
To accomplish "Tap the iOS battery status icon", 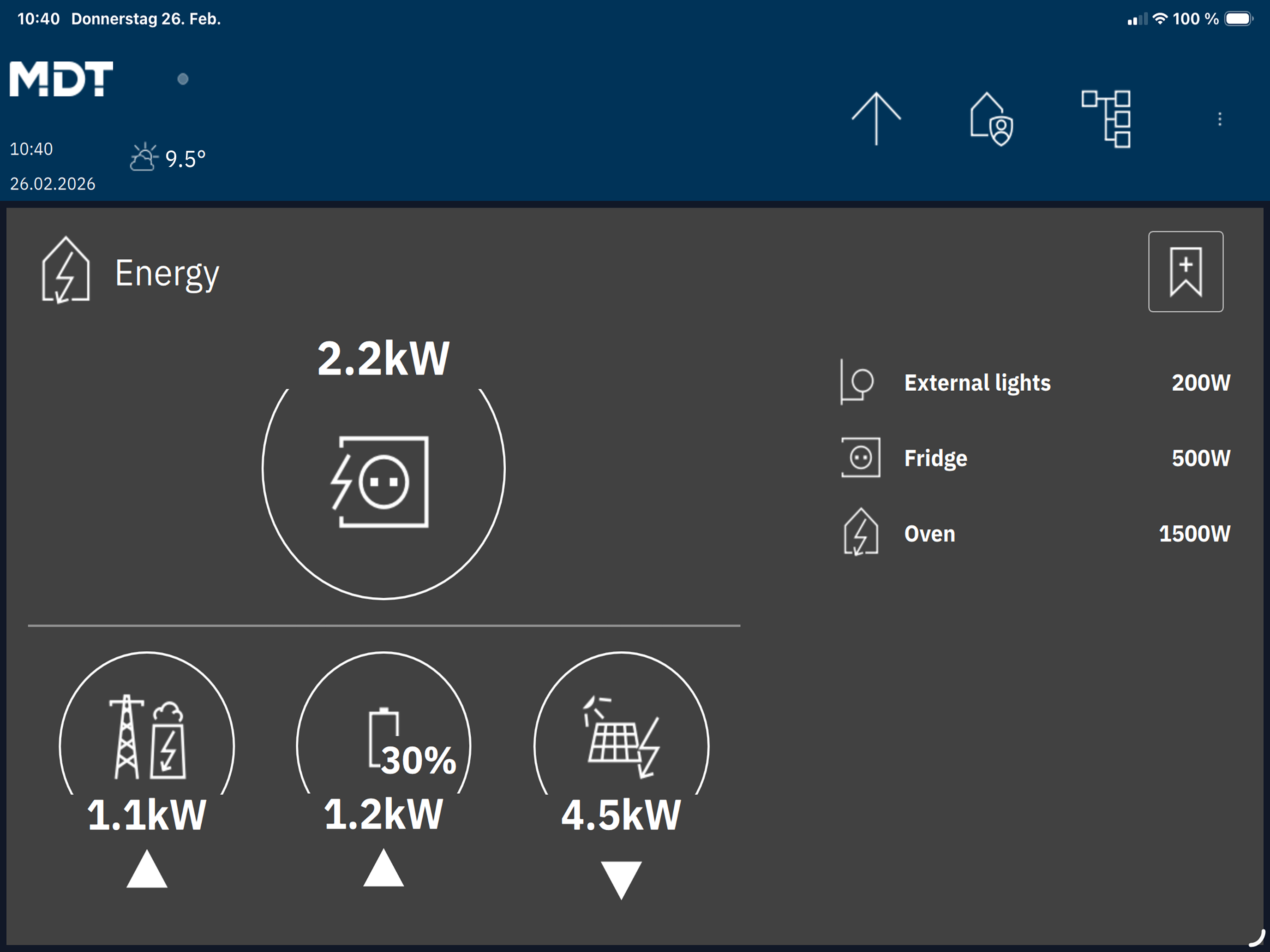I will [x=1239, y=19].
